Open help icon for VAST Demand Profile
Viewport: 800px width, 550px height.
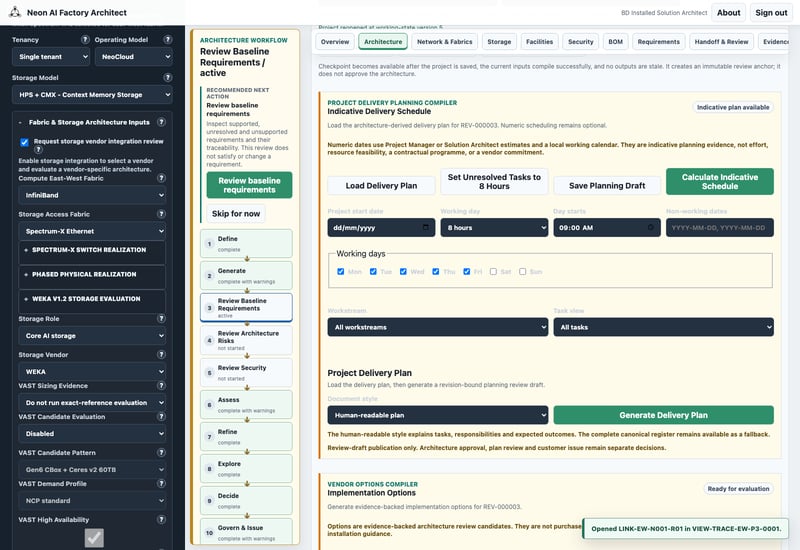[x=161, y=483]
